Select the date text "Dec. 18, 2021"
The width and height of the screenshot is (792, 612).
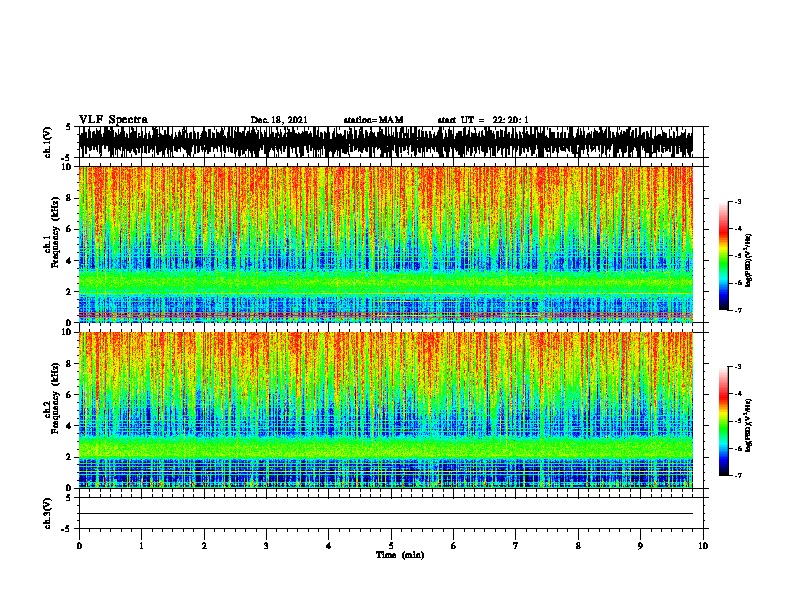279,120
